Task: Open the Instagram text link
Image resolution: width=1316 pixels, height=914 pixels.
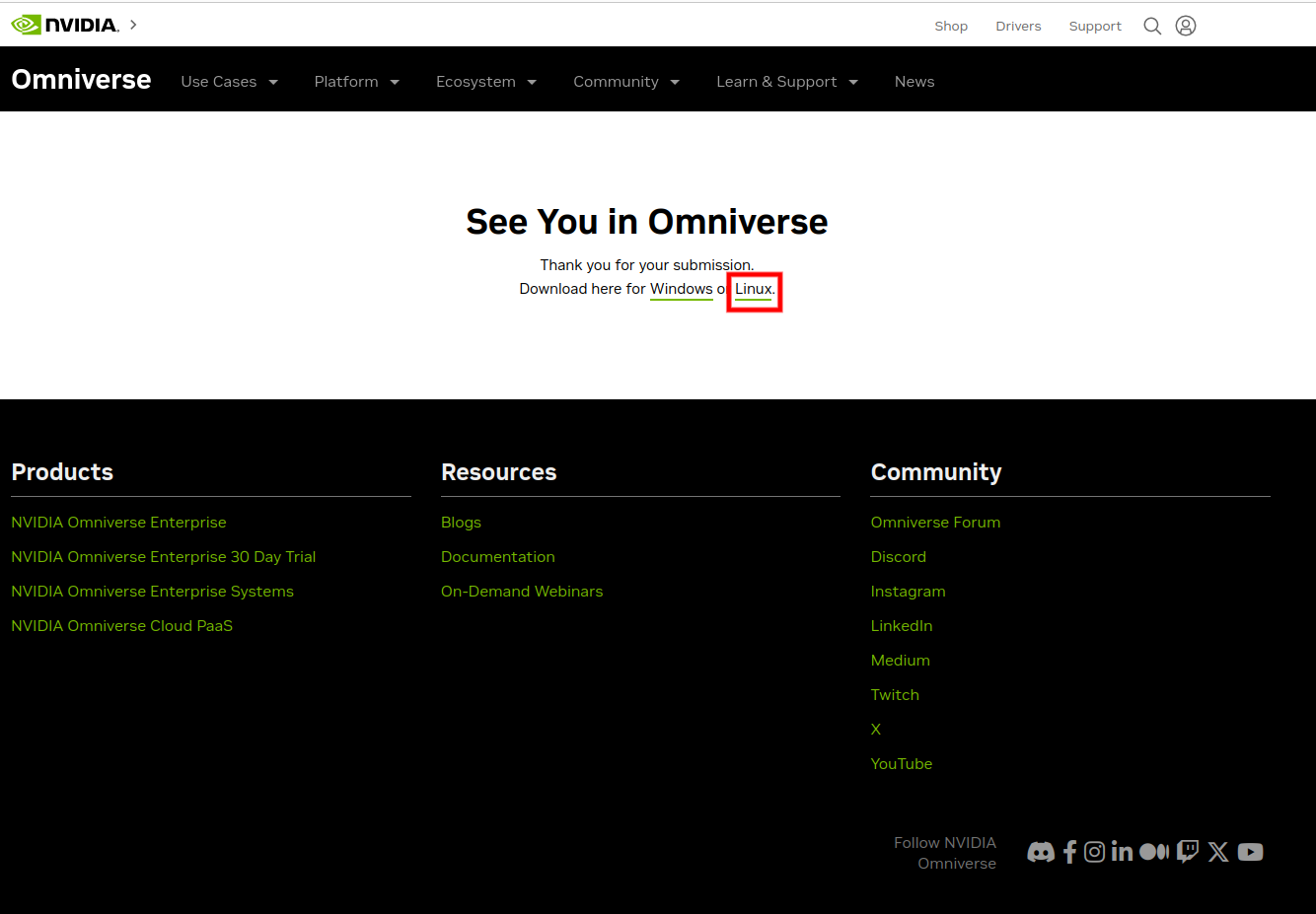Action: (908, 592)
